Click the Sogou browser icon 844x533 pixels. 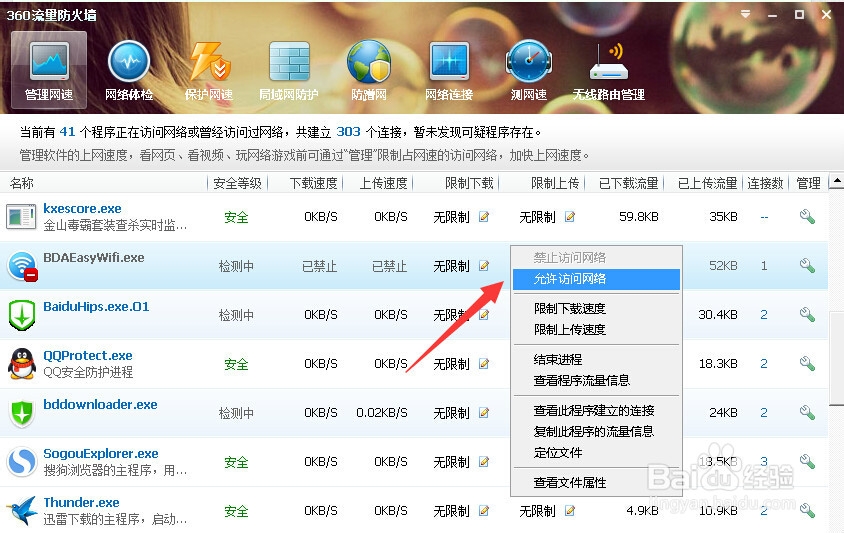pos(22,461)
